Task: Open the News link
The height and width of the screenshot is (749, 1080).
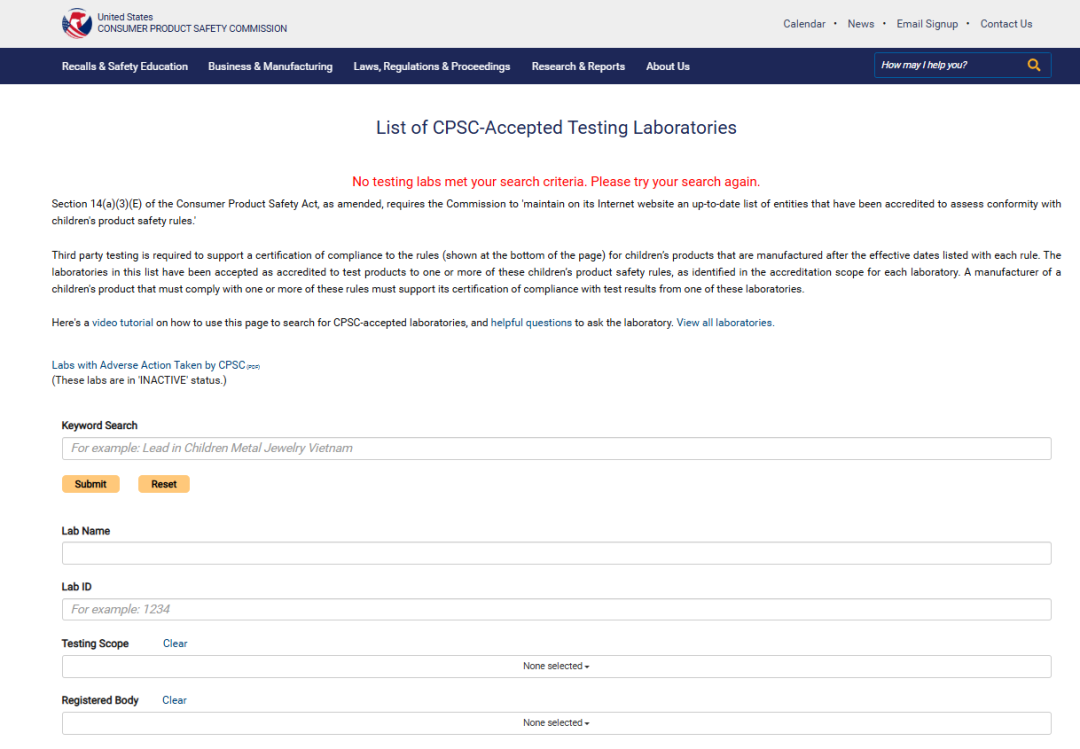Action: tap(860, 23)
